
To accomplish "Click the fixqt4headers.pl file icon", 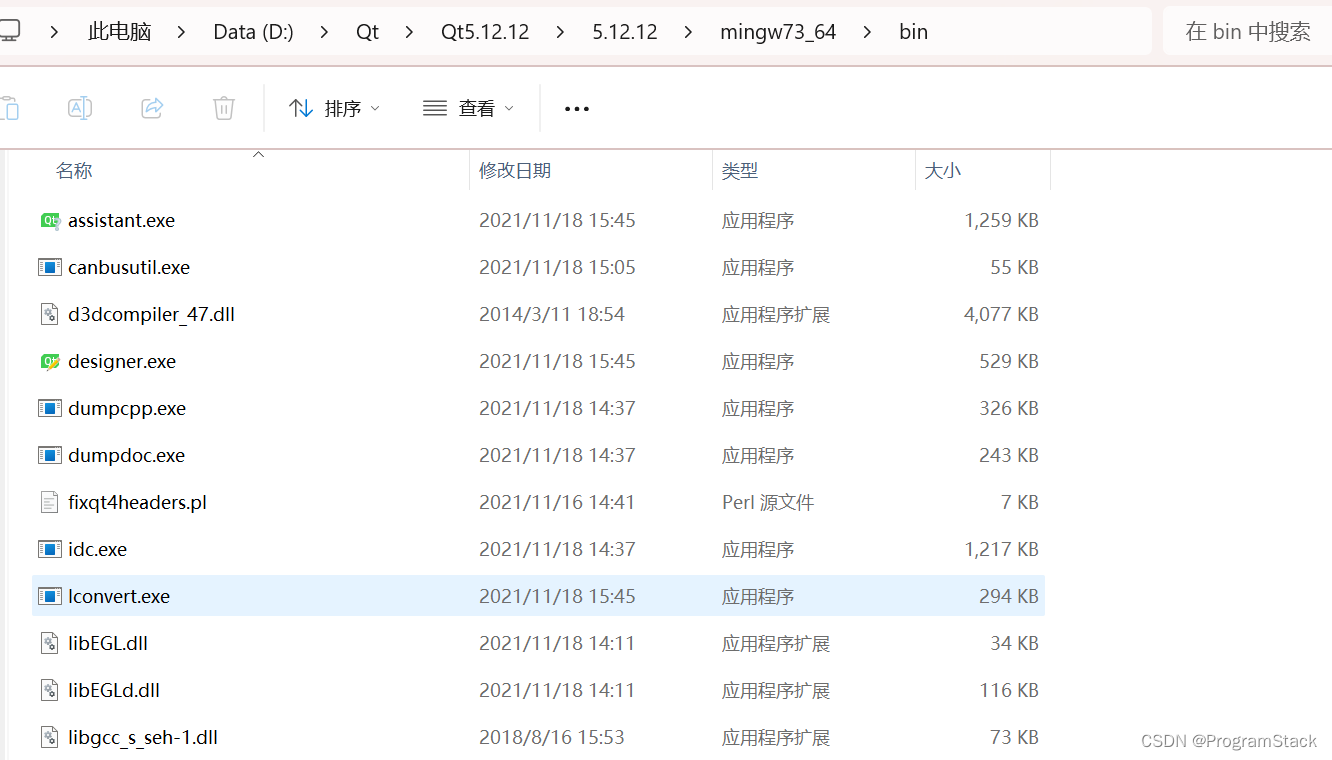I will (50, 502).
